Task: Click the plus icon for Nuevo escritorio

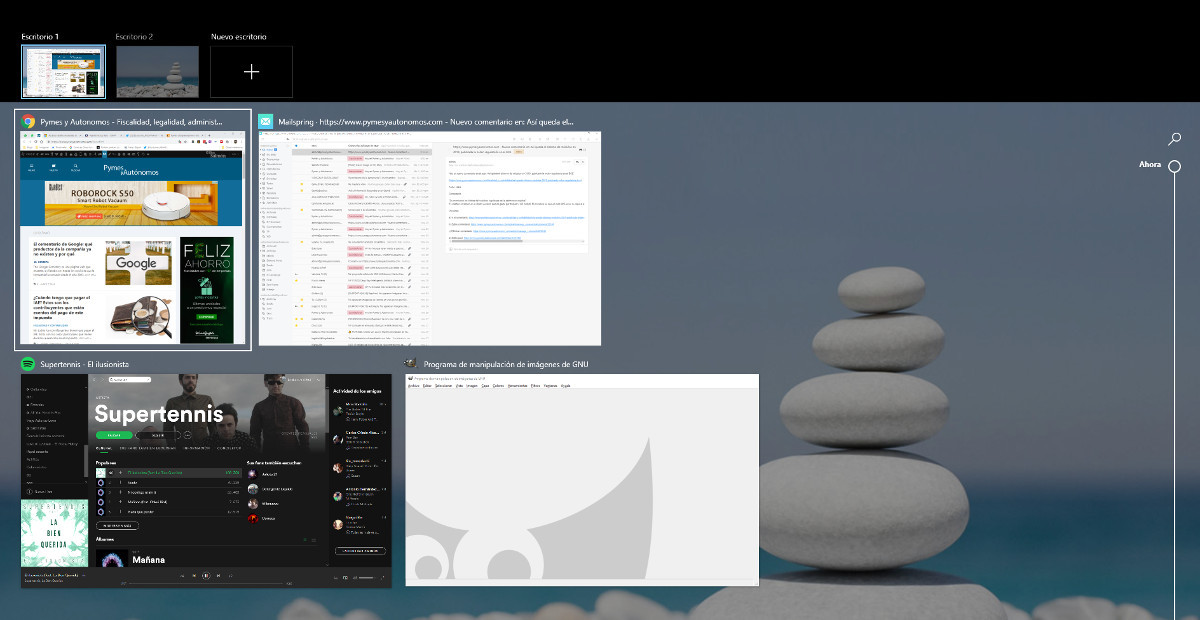Action: [251, 72]
